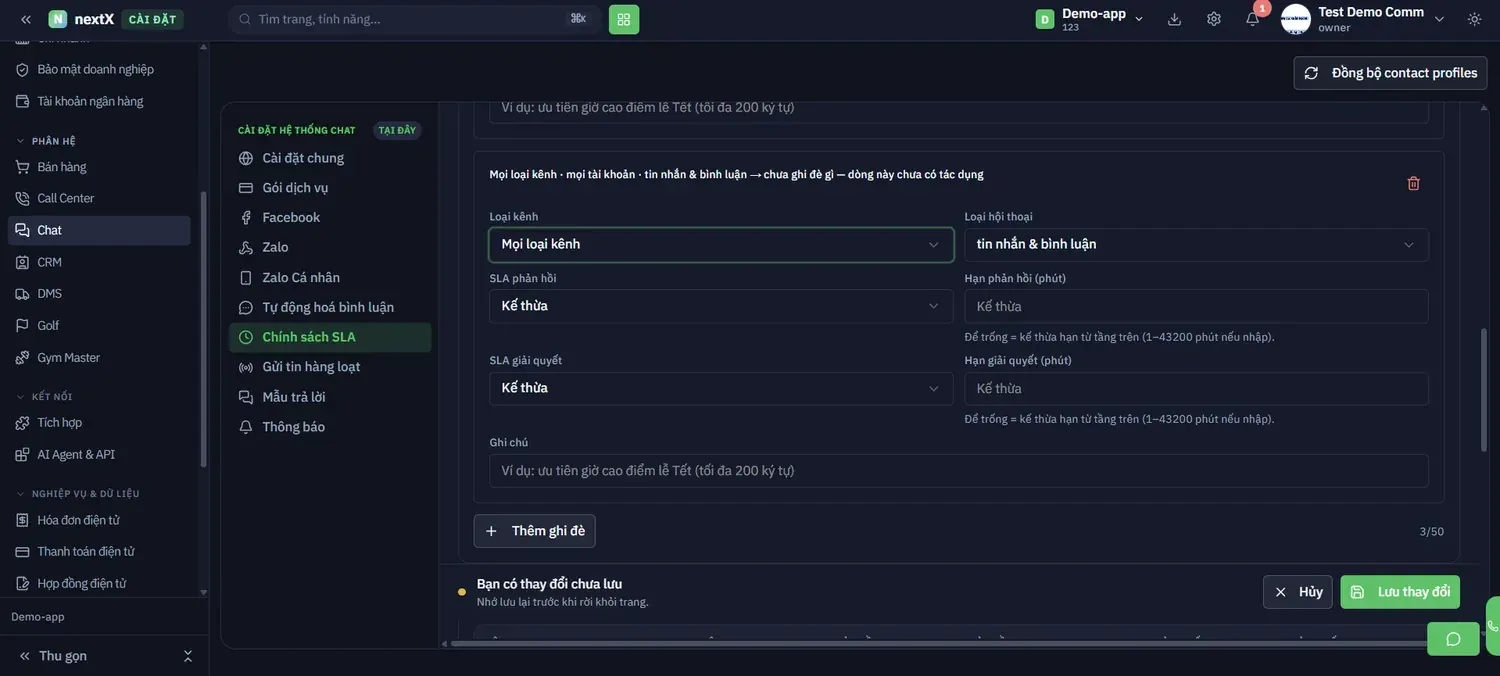
Task: Open Thông báo settings
Action: [x=330, y=427]
